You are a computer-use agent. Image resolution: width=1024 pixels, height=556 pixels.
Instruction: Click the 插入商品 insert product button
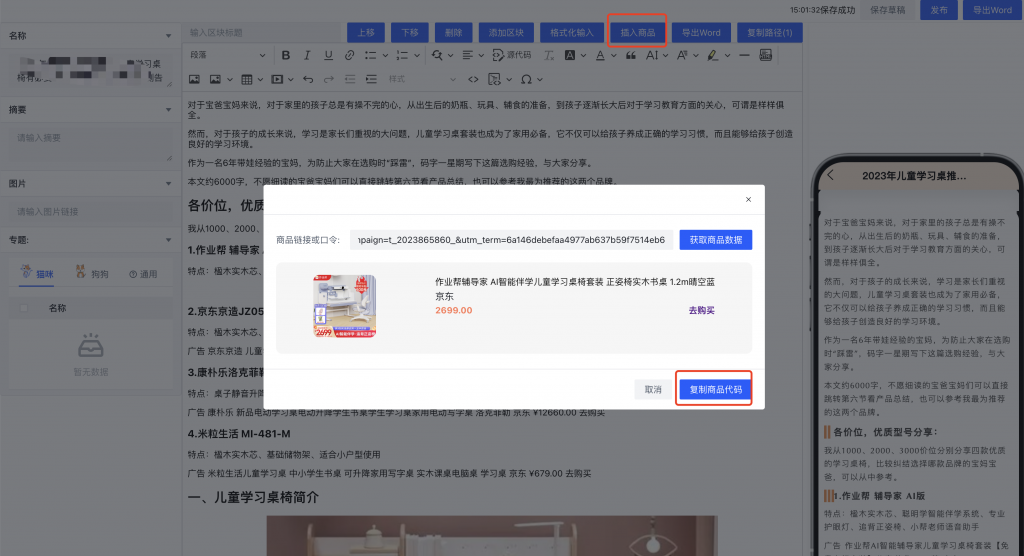tap(637, 33)
